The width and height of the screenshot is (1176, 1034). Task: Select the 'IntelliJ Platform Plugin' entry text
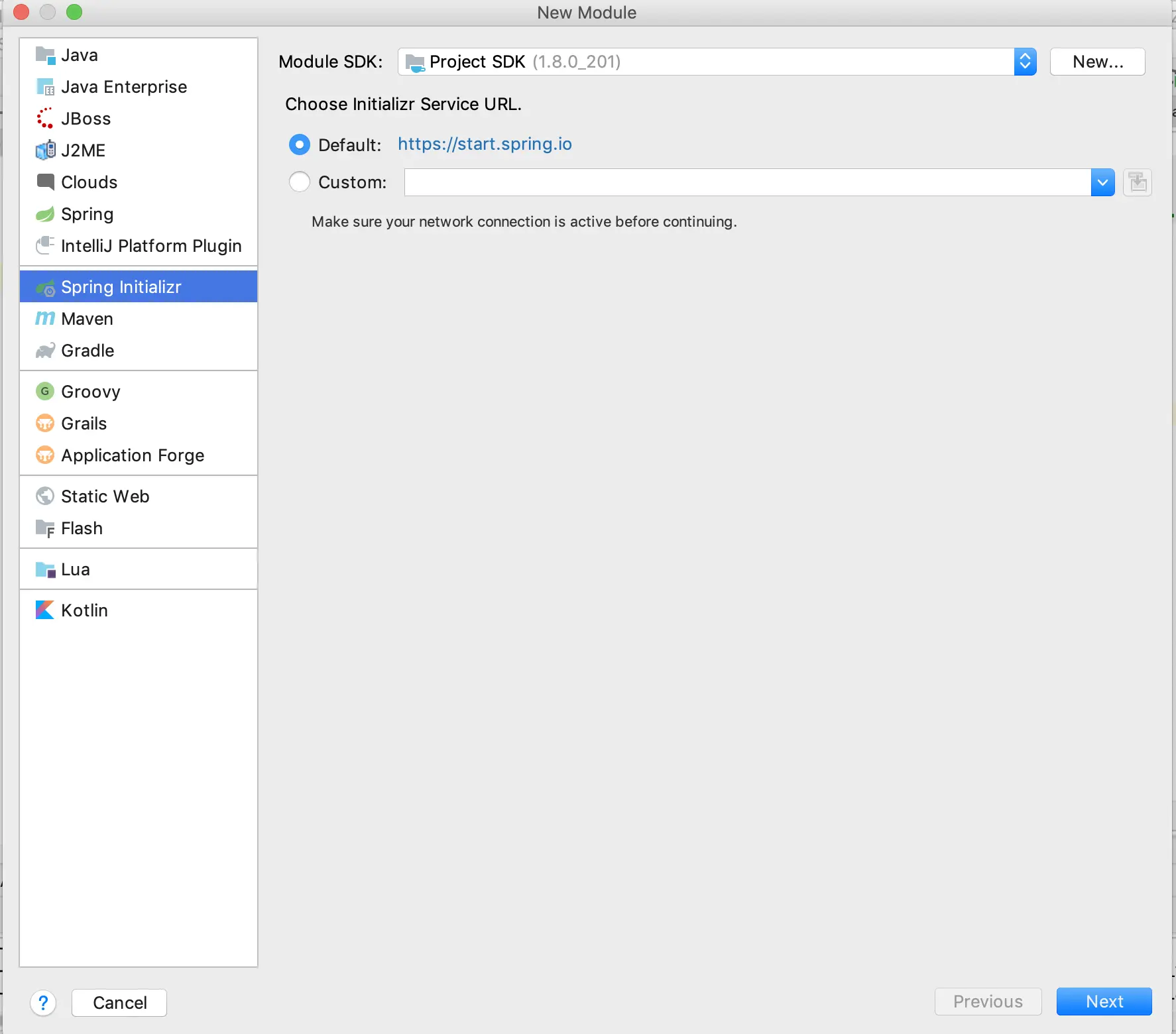click(151, 246)
